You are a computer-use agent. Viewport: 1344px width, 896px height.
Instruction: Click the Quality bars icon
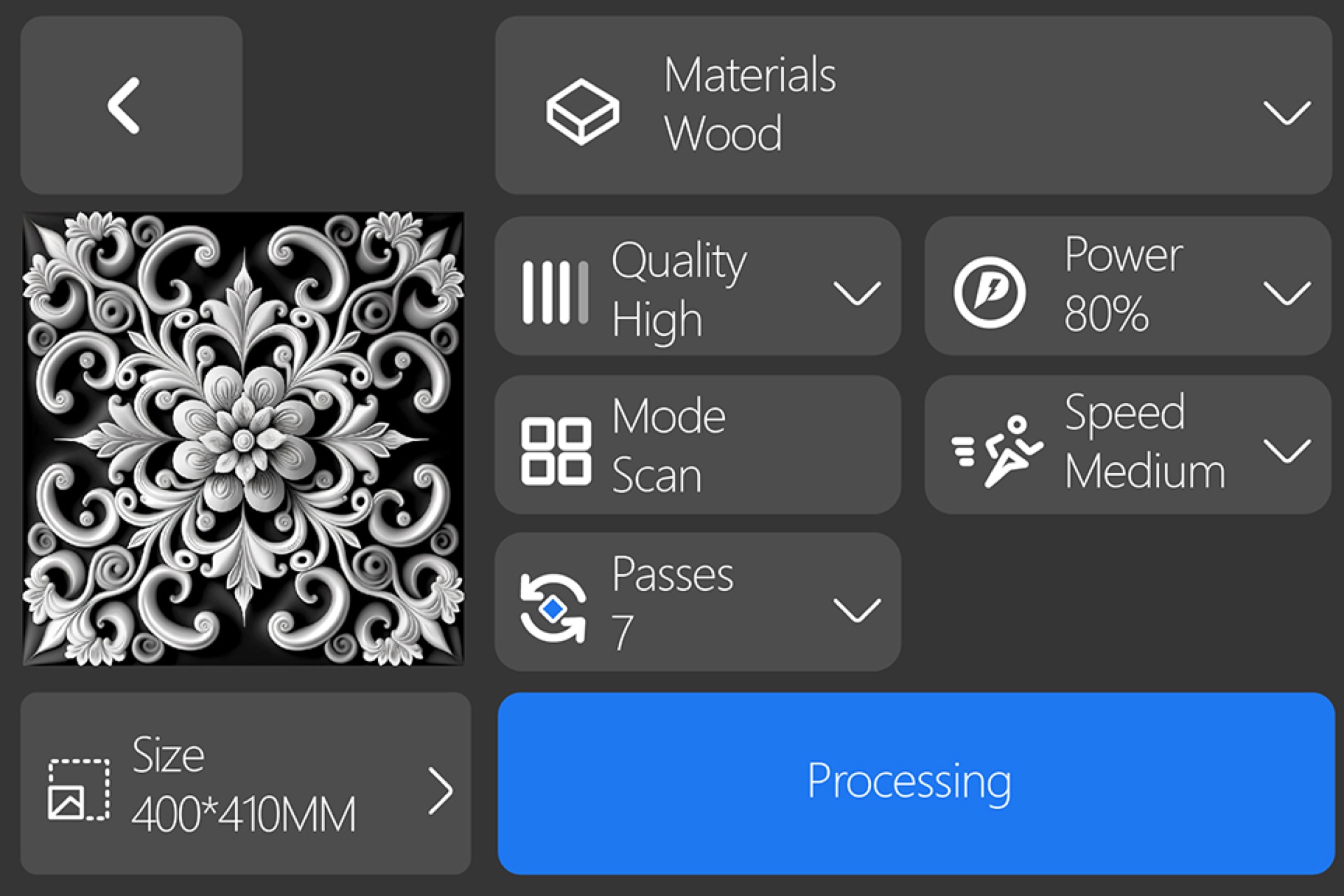click(x=555, y=292)
